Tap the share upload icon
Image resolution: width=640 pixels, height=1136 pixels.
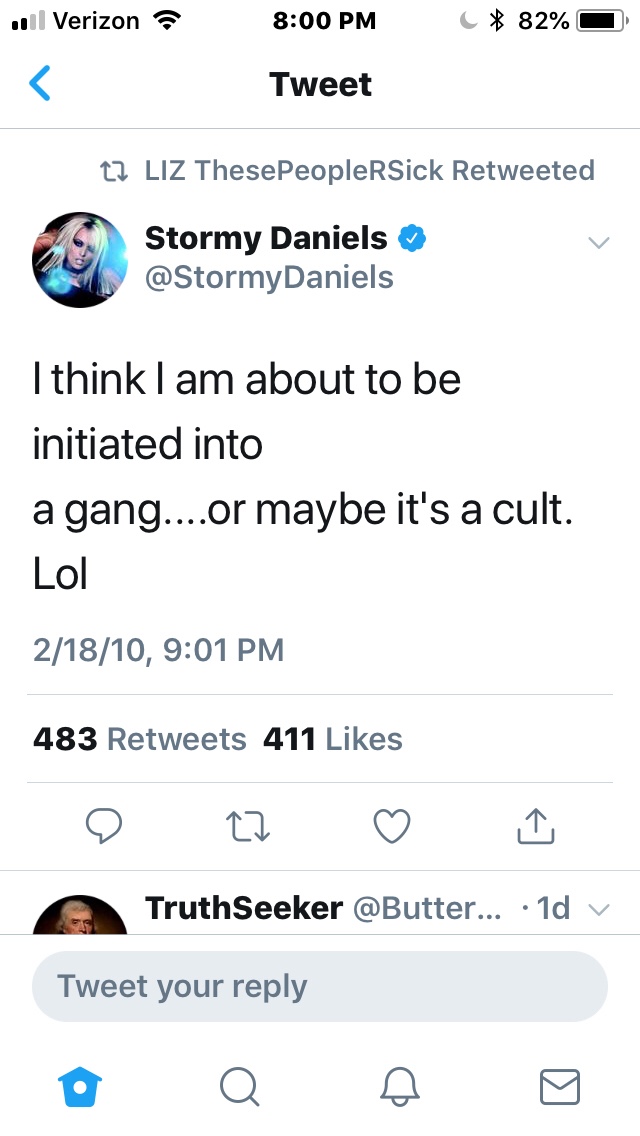535,825
